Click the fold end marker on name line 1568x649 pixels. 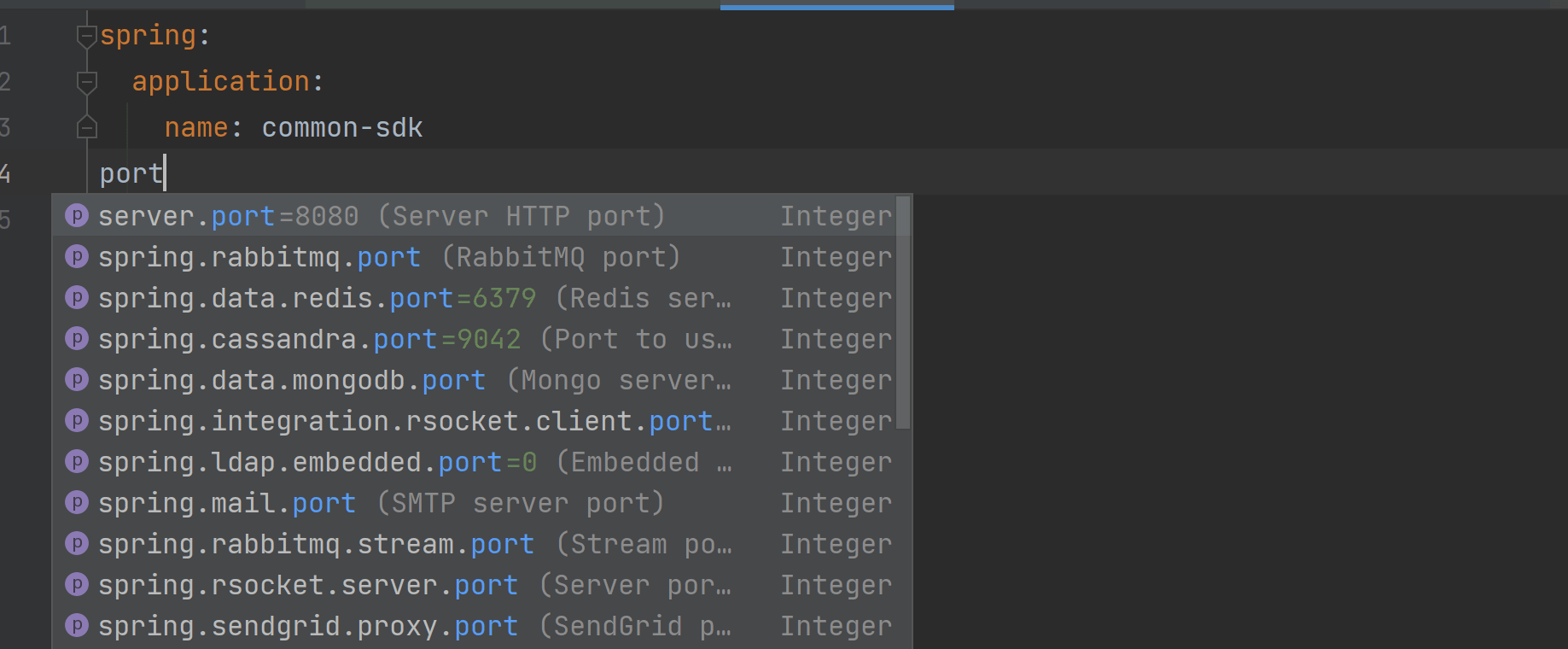click(86, 128)
